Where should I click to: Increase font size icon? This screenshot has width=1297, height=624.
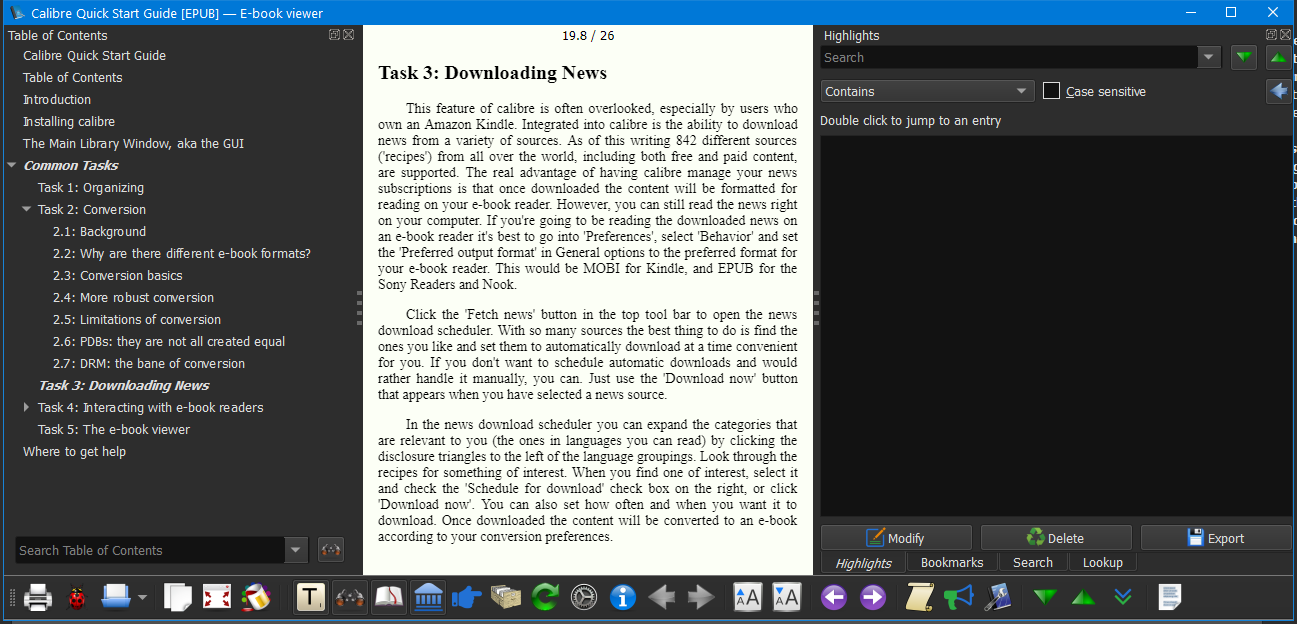748,598
